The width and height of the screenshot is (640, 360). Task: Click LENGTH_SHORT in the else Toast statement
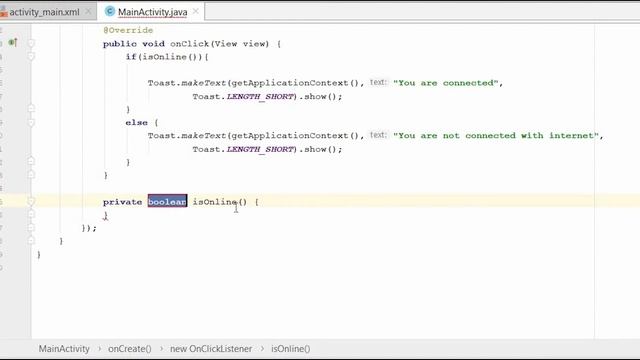click(x=260, y=149)
